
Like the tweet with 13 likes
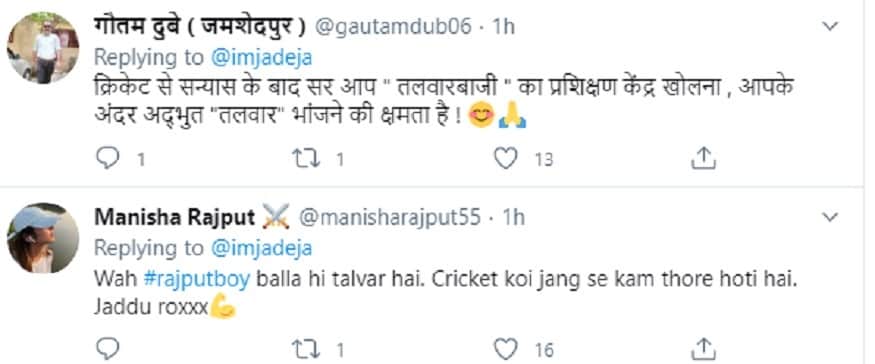click(506, 159)
